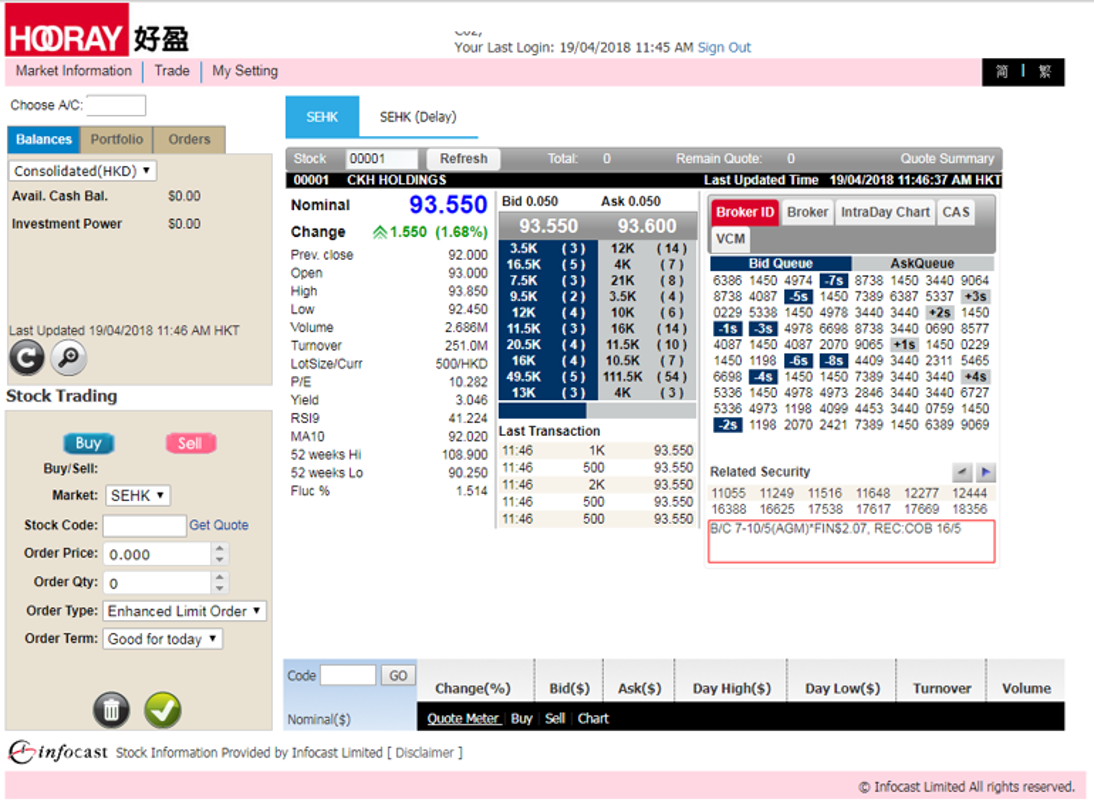Open the IntraDay Chart tab
The height and width of the screenshot is (809, 1094).
coord(885,212)
